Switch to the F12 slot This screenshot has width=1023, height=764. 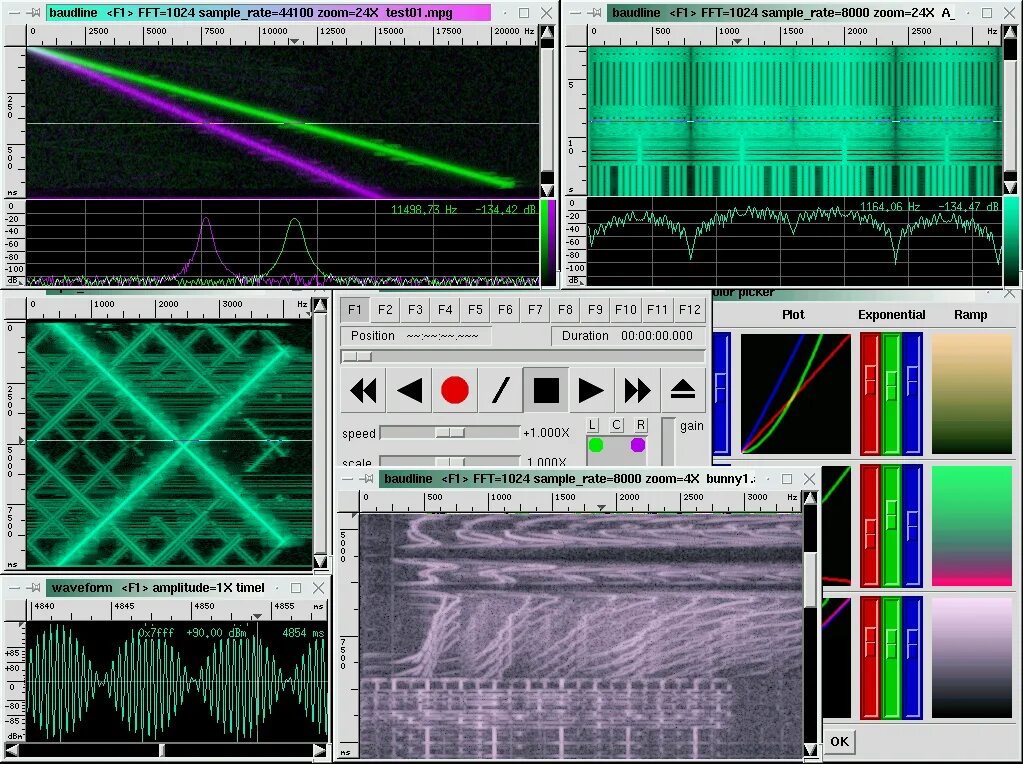[689, 309]
